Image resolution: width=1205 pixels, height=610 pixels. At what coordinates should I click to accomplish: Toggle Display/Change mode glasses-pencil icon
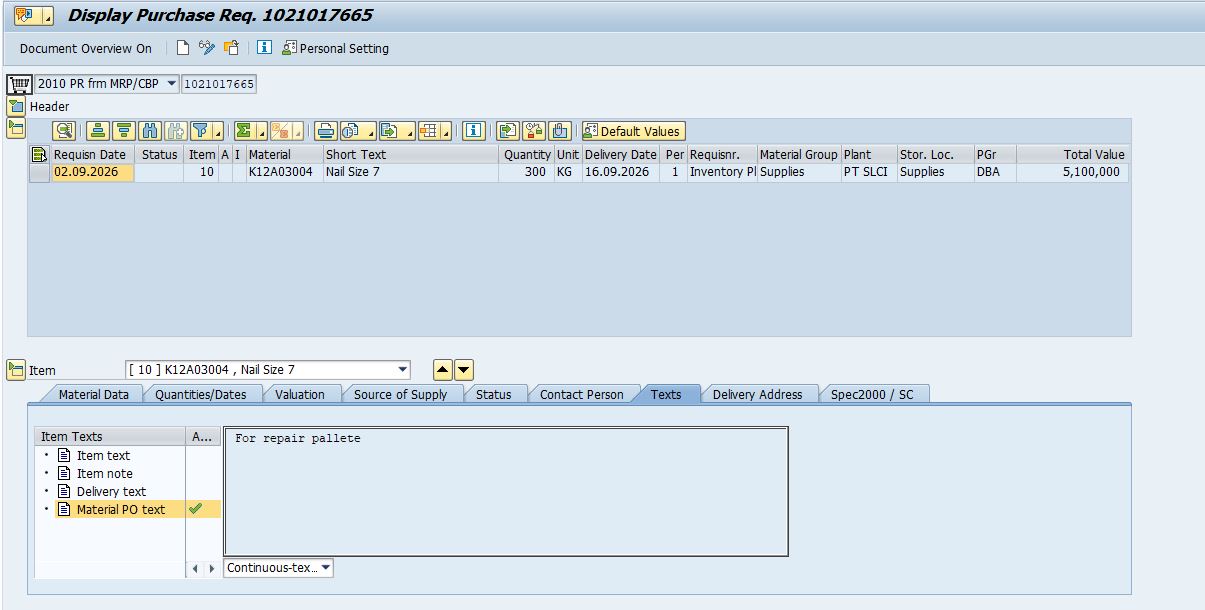[x=207, y=48]
